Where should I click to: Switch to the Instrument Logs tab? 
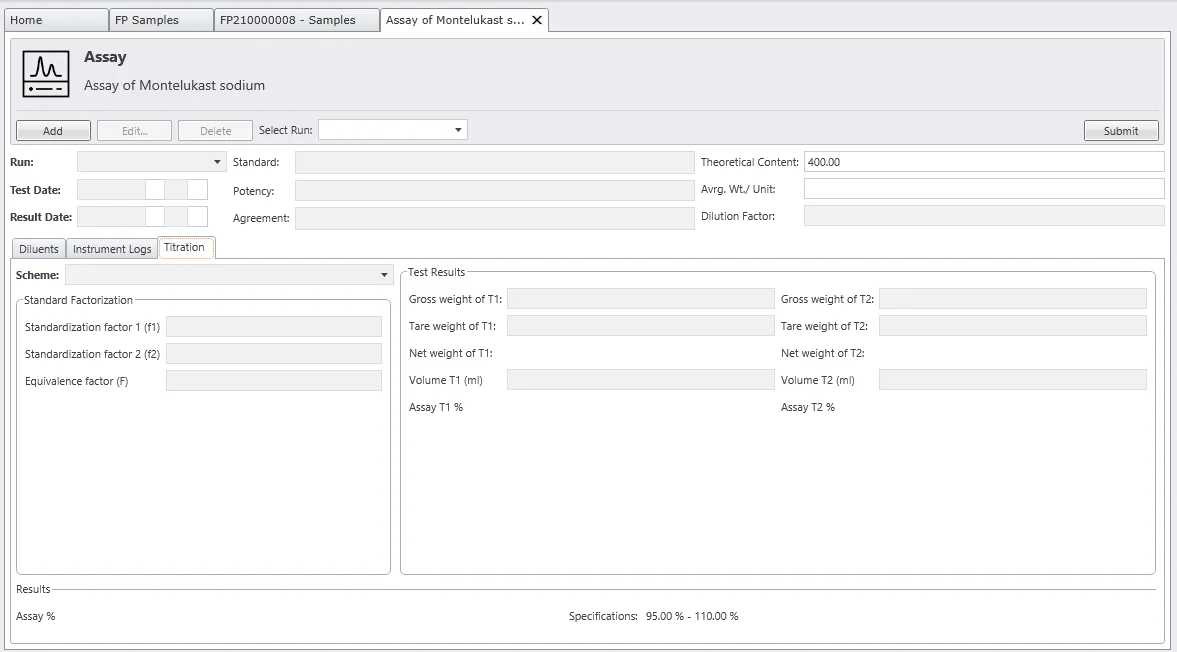[112, 249]
